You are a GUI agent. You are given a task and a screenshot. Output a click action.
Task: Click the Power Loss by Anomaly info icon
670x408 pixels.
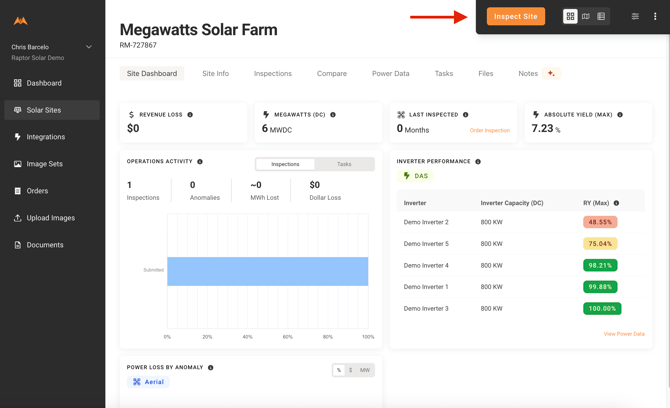(211, 367)
